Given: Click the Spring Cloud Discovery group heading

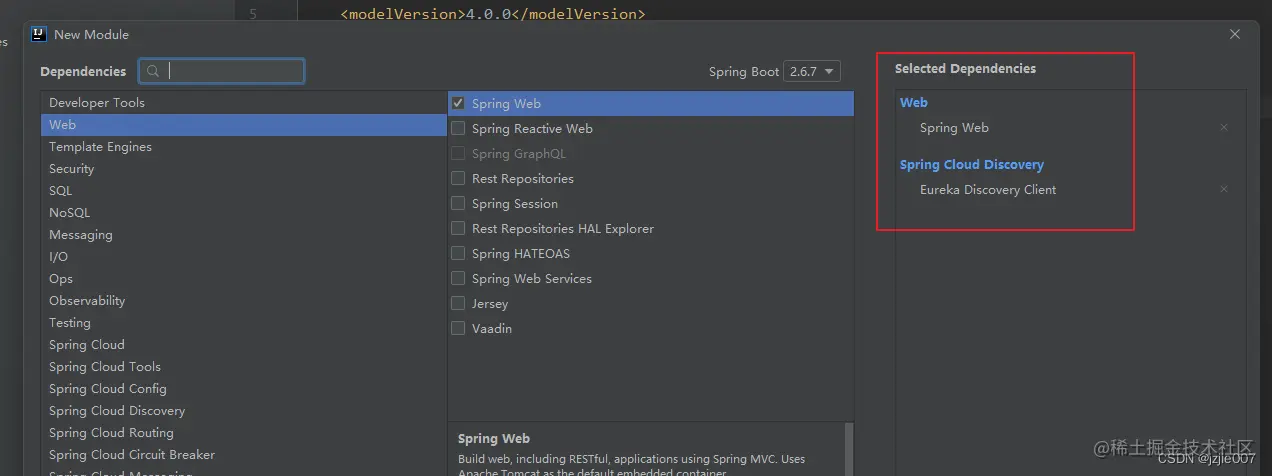Looking at the screenshot, I should (x=972, y=165).
